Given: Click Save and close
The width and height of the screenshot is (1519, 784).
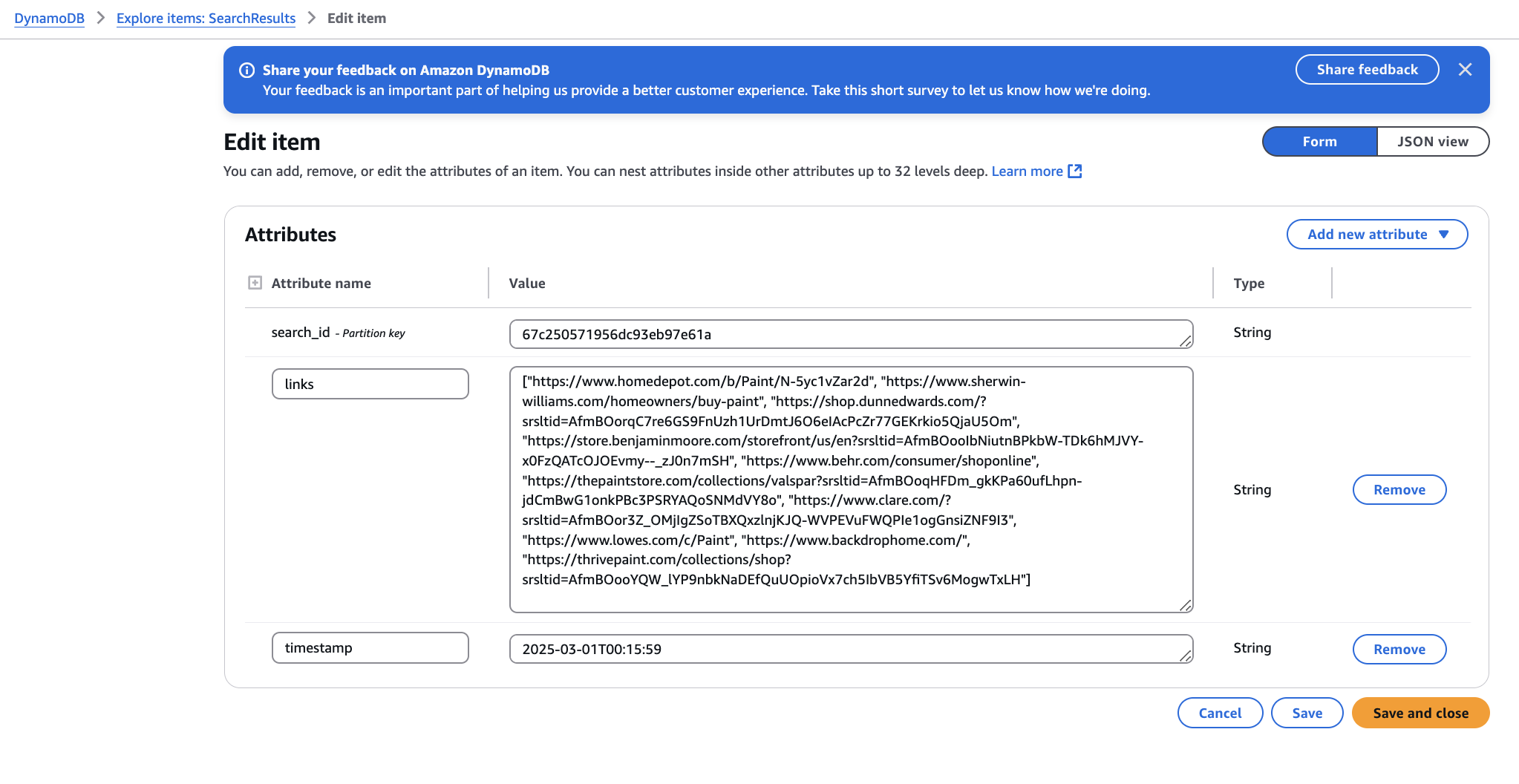Looking at the screenshot, I should 1420,713.
